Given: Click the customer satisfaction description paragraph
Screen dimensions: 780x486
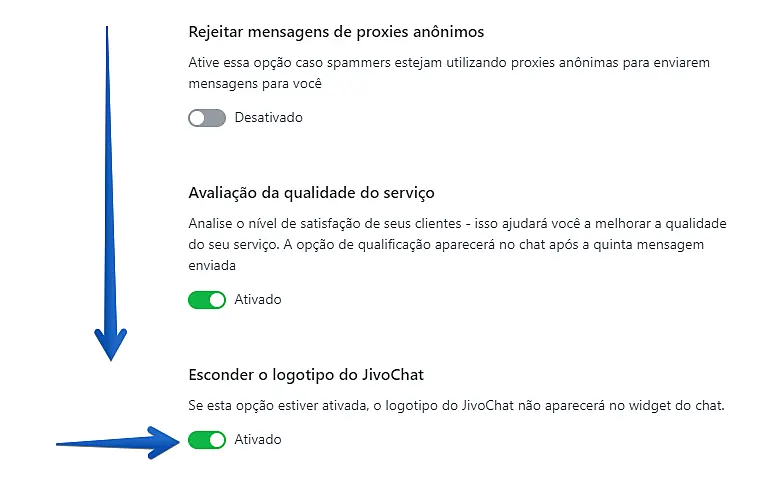Looking at the screenshot, I should pyautogui.click(x=458, y=245).
